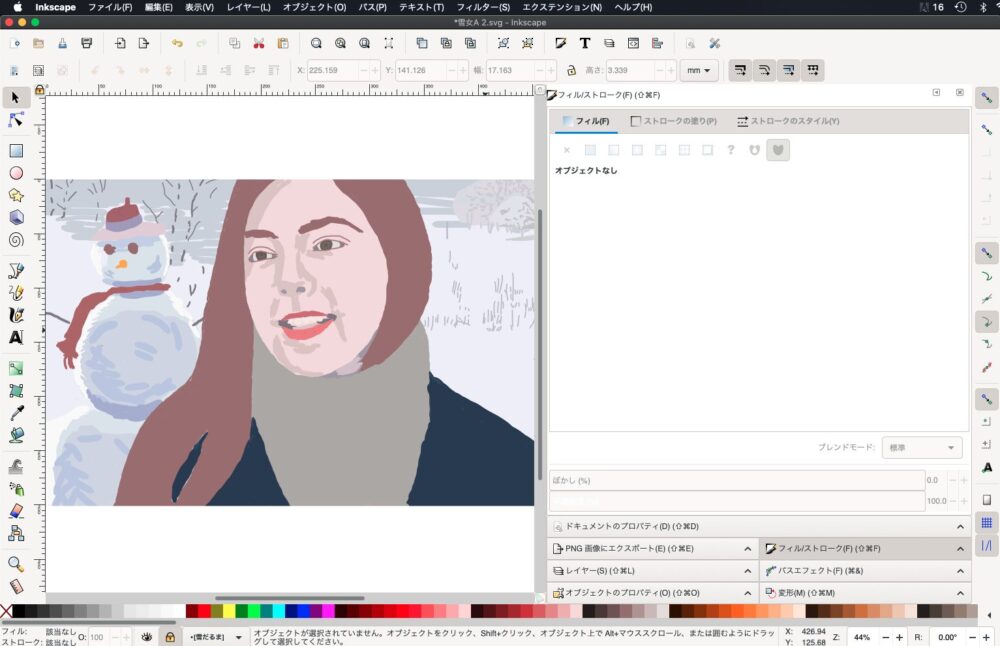The height and width of the screenshot is (646, 1000).
Task: Pick the yellow swatch in color palette
Action: 229,611
